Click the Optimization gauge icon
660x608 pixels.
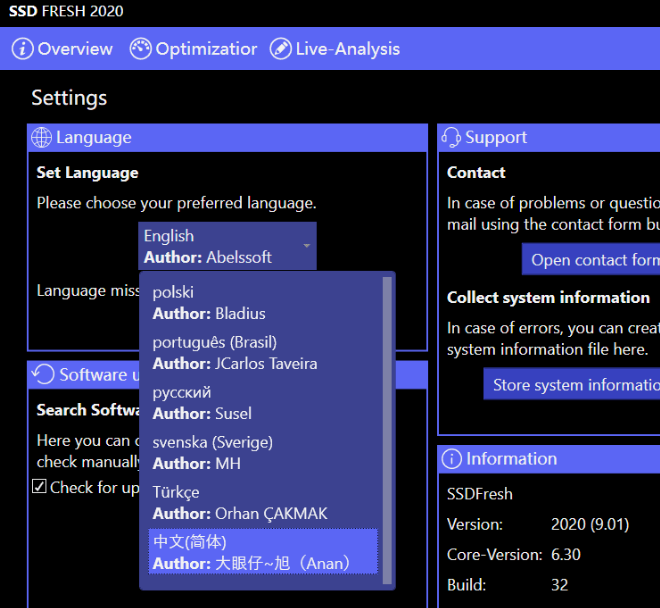point(140,49)
